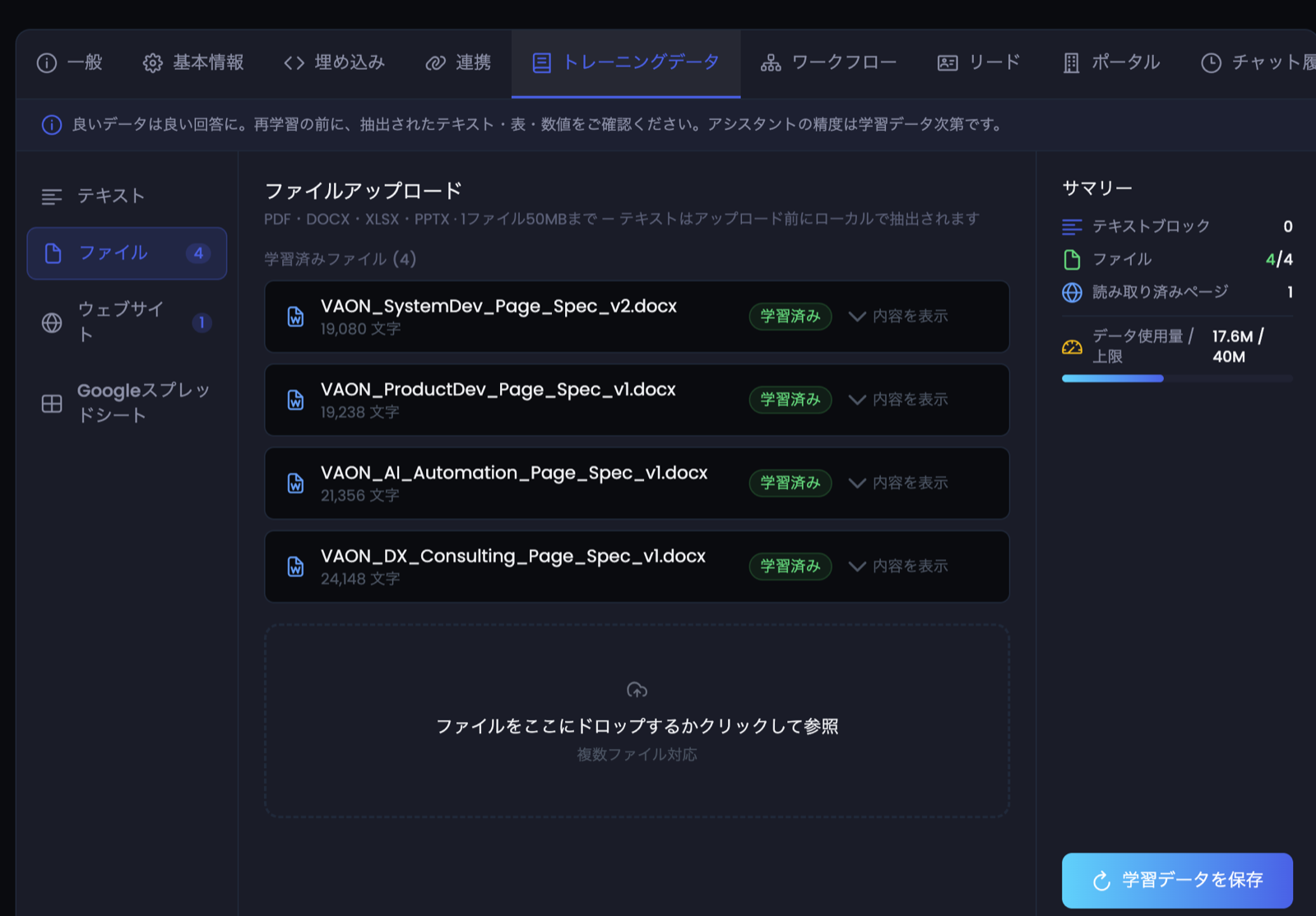Open Googleスプレッドシート data source

point(127,403)
